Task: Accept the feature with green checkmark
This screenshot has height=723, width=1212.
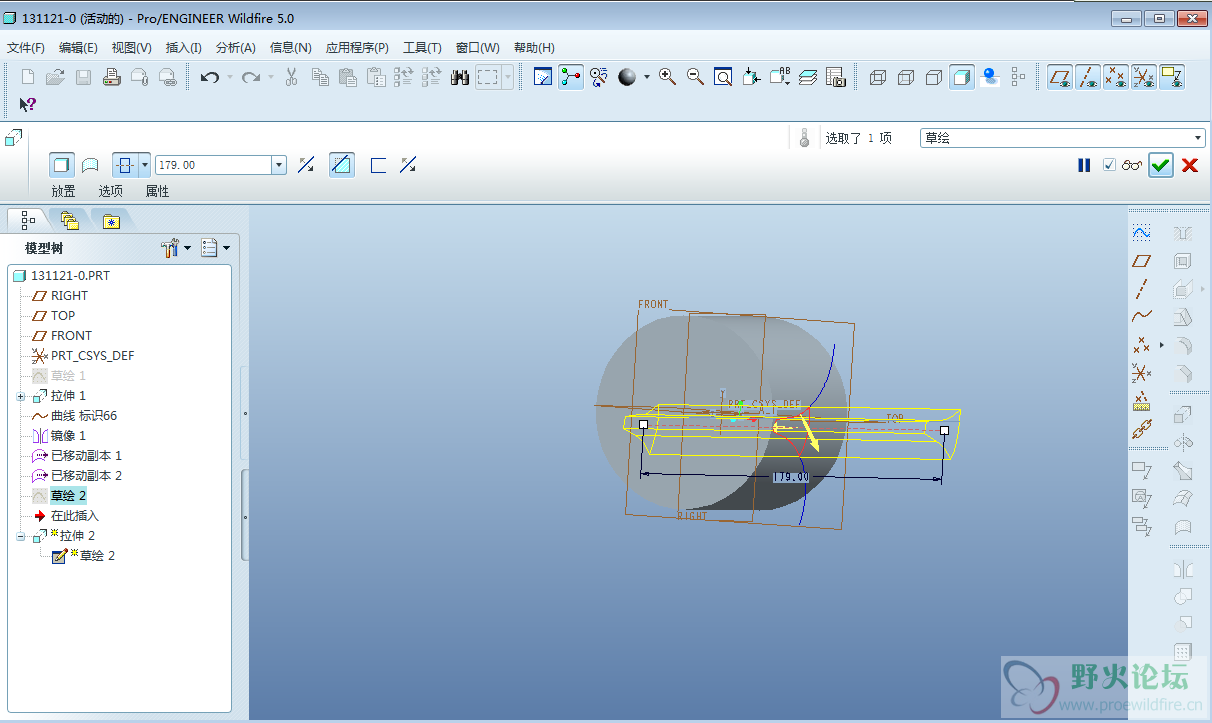Action: click(1160, 165)
